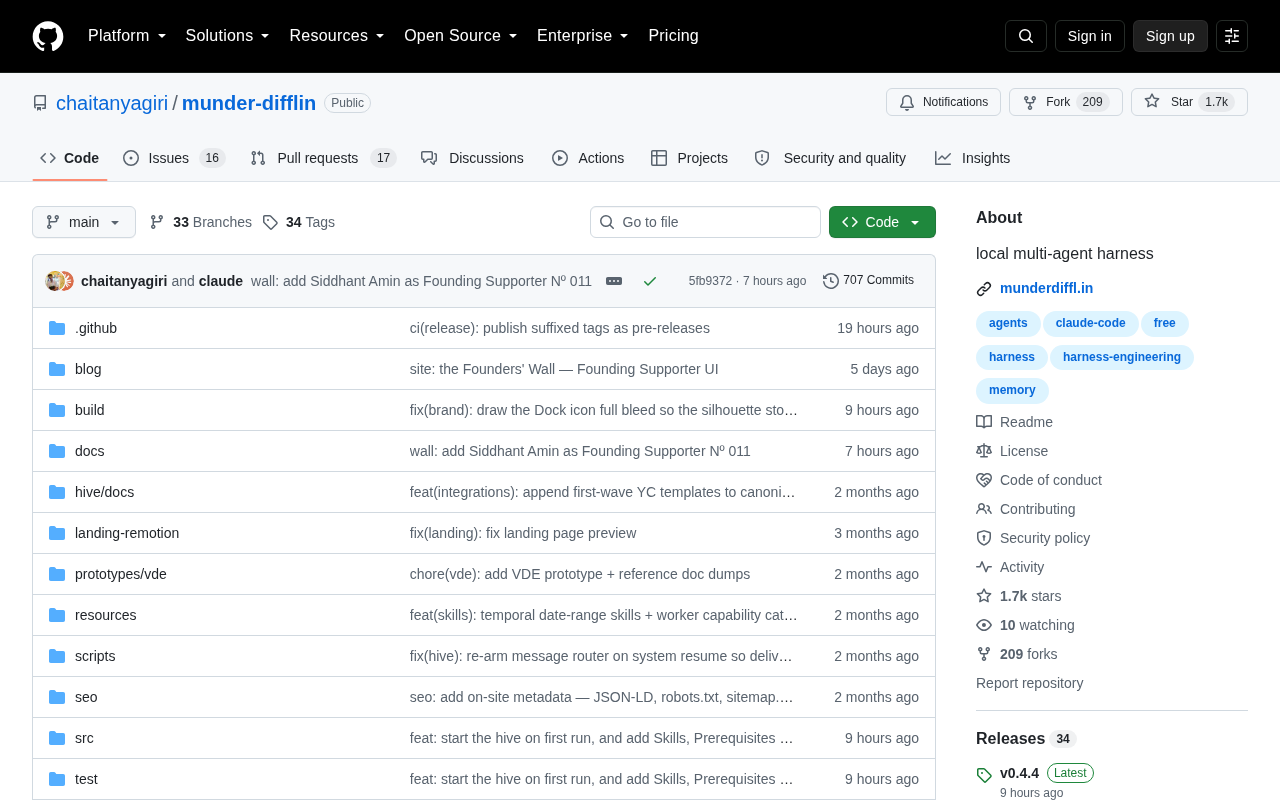Select the claude-code topic tag

tap(1090, 323)
